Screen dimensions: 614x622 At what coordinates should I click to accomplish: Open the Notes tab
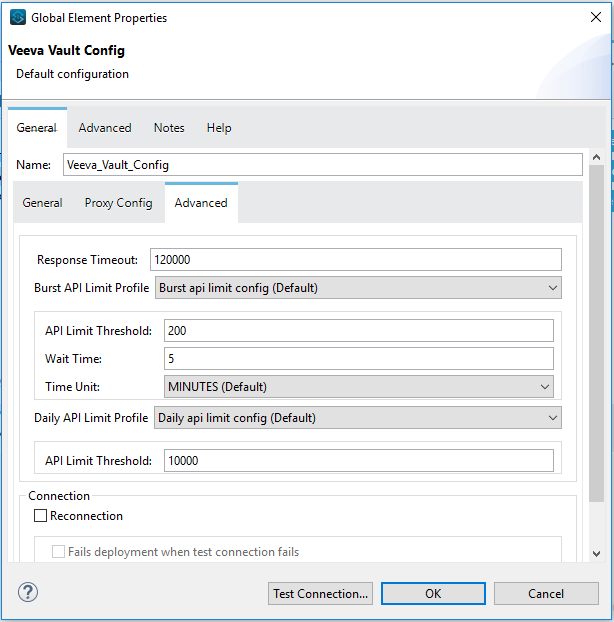click(x=169, y=128)
